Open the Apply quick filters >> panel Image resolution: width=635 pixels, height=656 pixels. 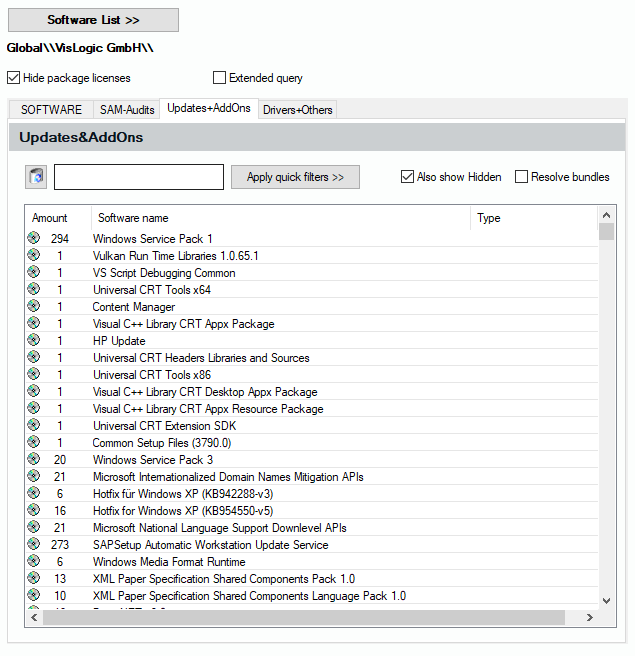(295, 177)
